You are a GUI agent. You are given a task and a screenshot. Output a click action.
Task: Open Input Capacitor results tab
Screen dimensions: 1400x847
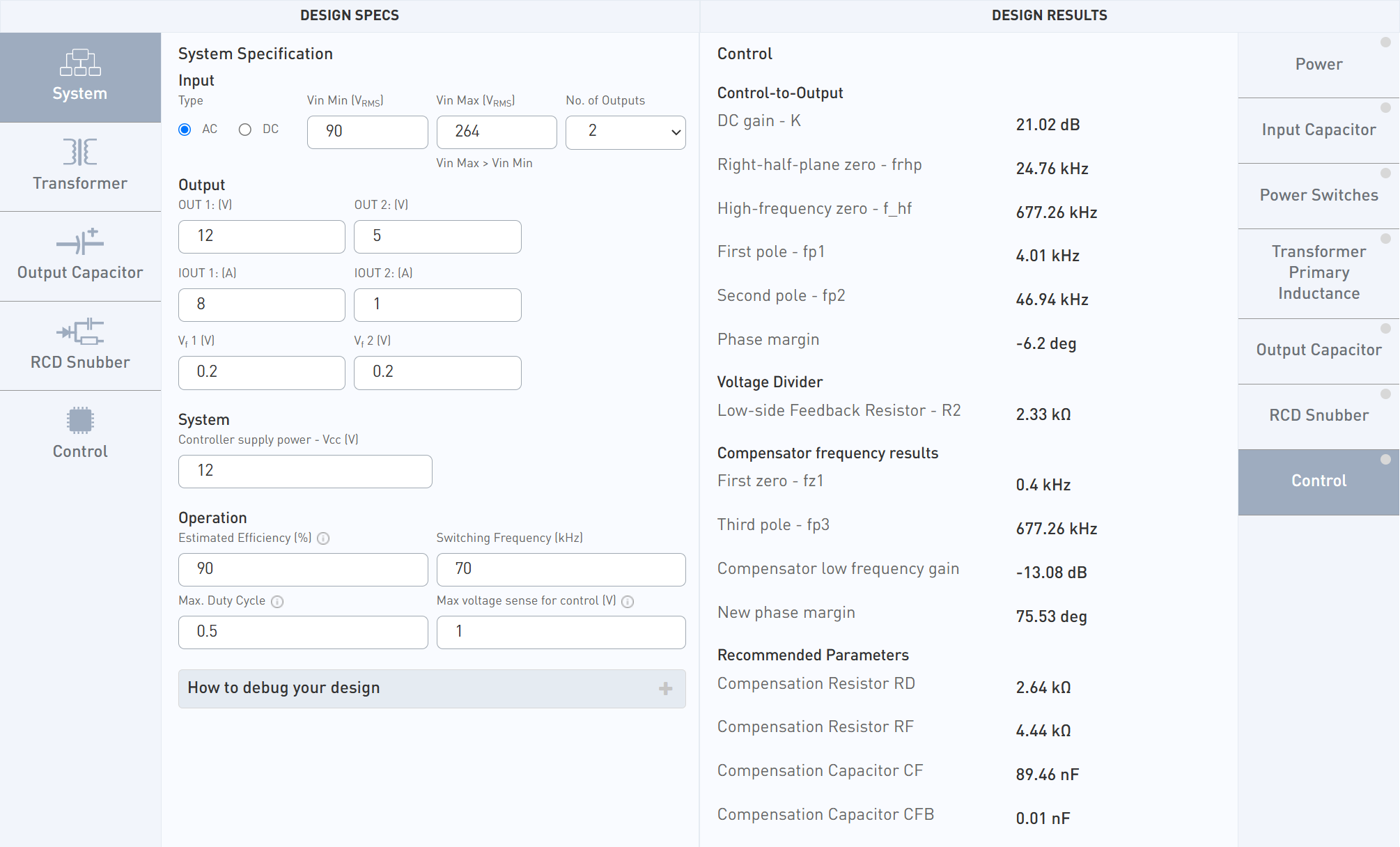point(1318,130)
